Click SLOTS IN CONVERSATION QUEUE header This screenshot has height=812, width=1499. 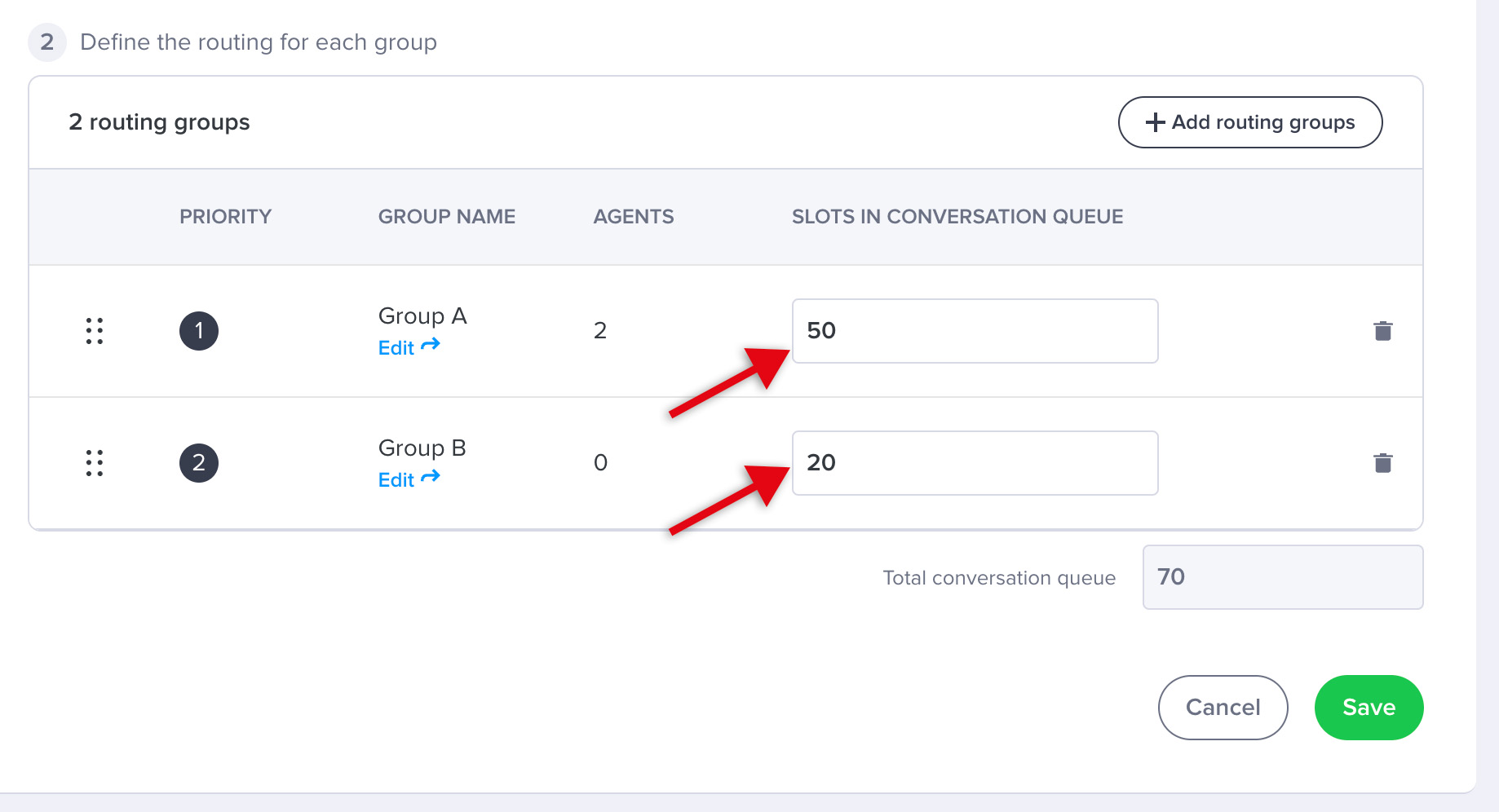pyautogui.click(x=957, y=217)
